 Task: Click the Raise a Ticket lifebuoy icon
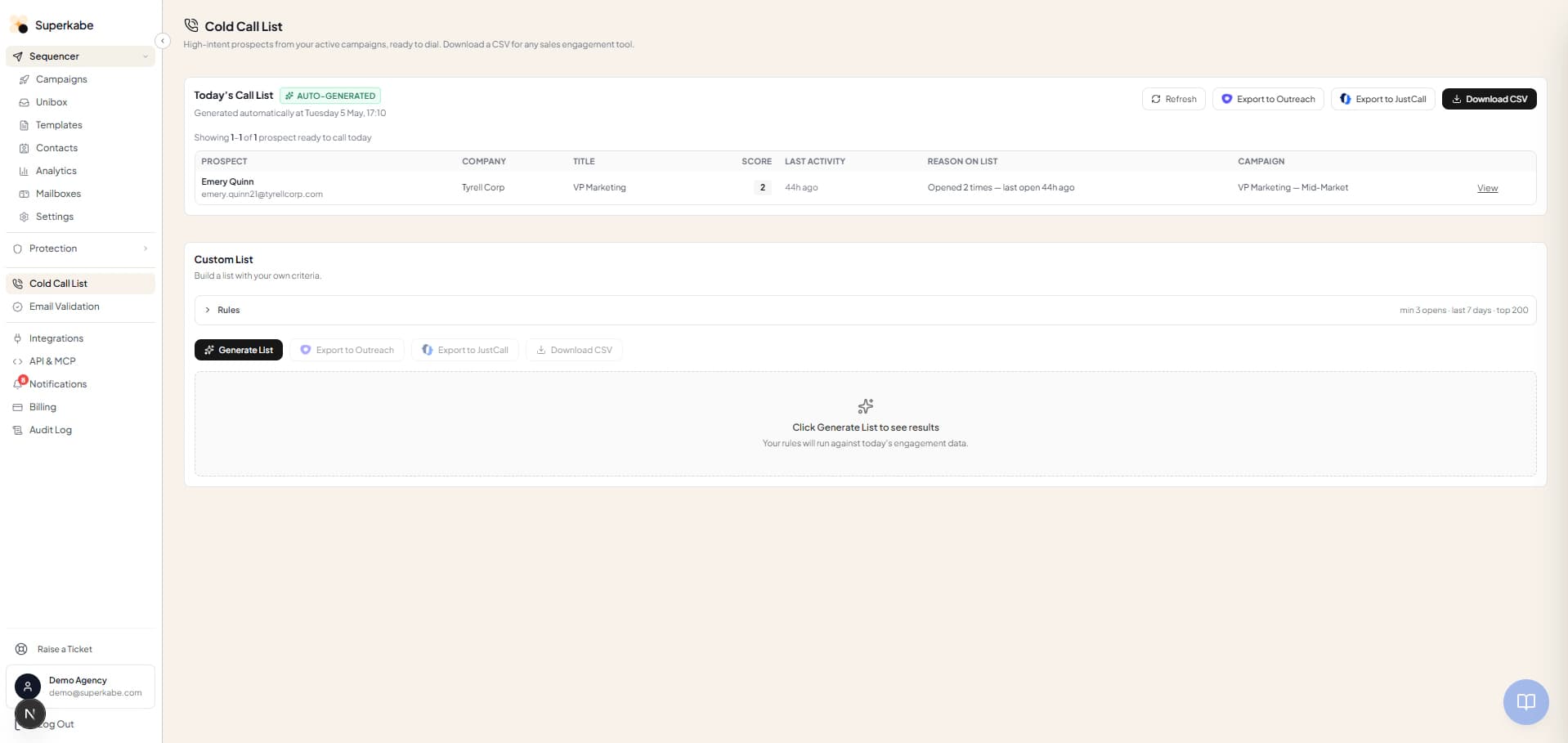click(x=21, y=649)
